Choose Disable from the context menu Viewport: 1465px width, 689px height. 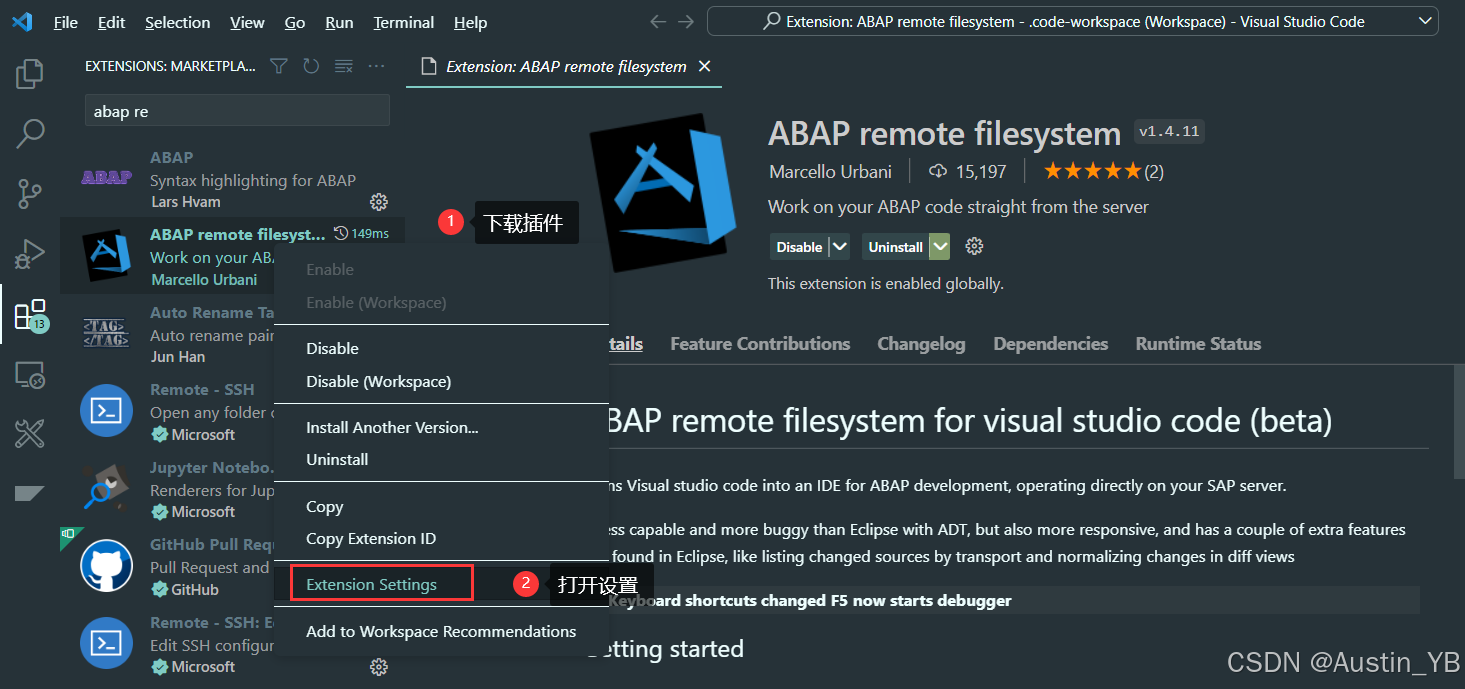click(441, 349)
